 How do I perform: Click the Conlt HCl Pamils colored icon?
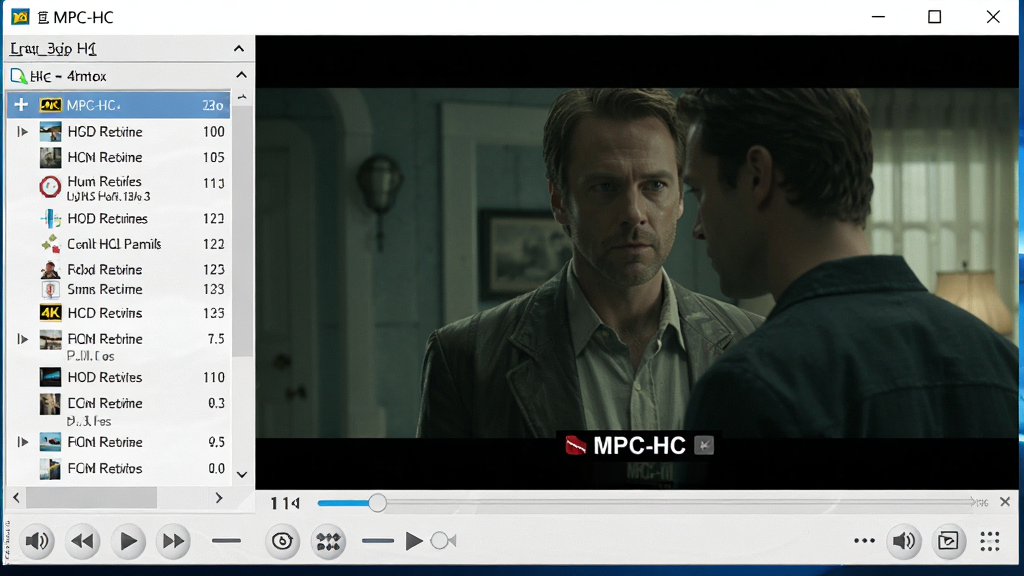point(50,244)
